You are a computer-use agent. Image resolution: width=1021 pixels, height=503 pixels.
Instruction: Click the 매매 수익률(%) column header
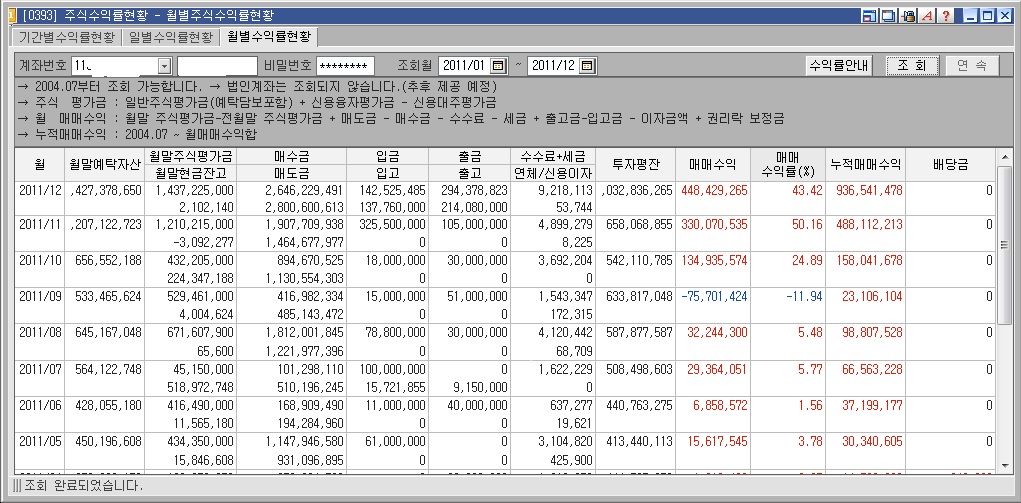pos(788,165)
